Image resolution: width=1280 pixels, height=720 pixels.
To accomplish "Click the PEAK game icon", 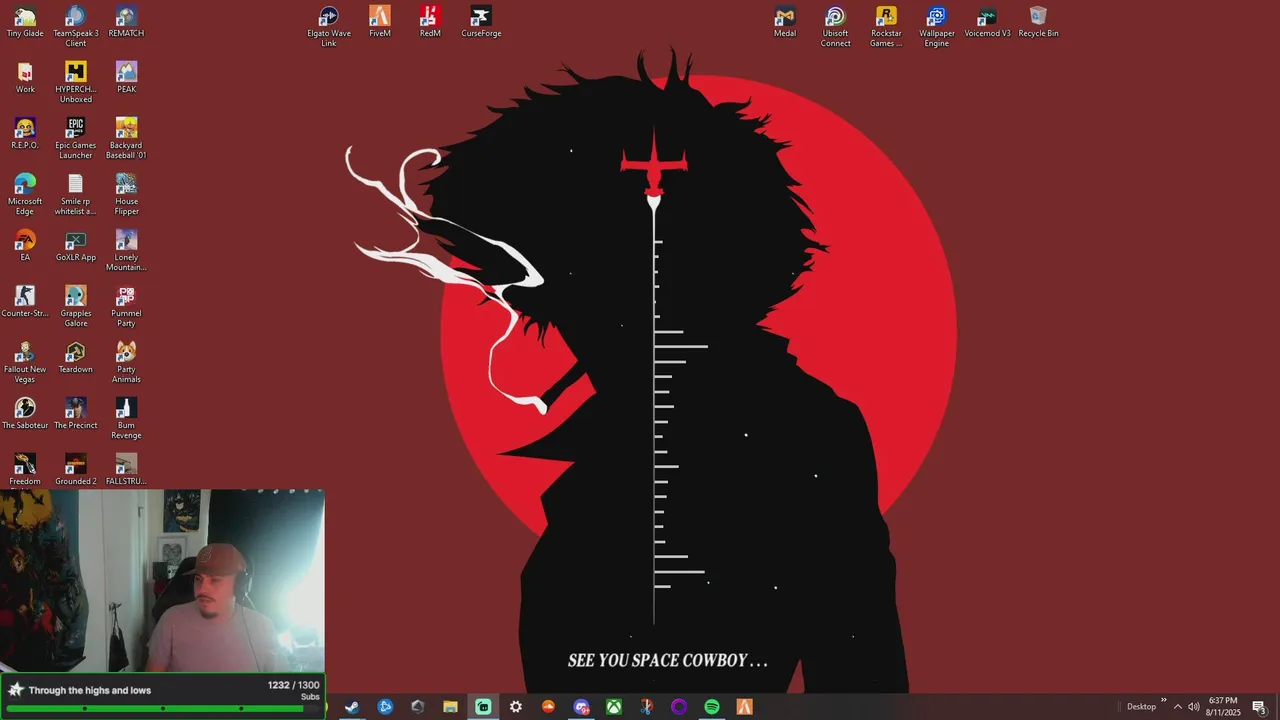I will tap(126, 78).
